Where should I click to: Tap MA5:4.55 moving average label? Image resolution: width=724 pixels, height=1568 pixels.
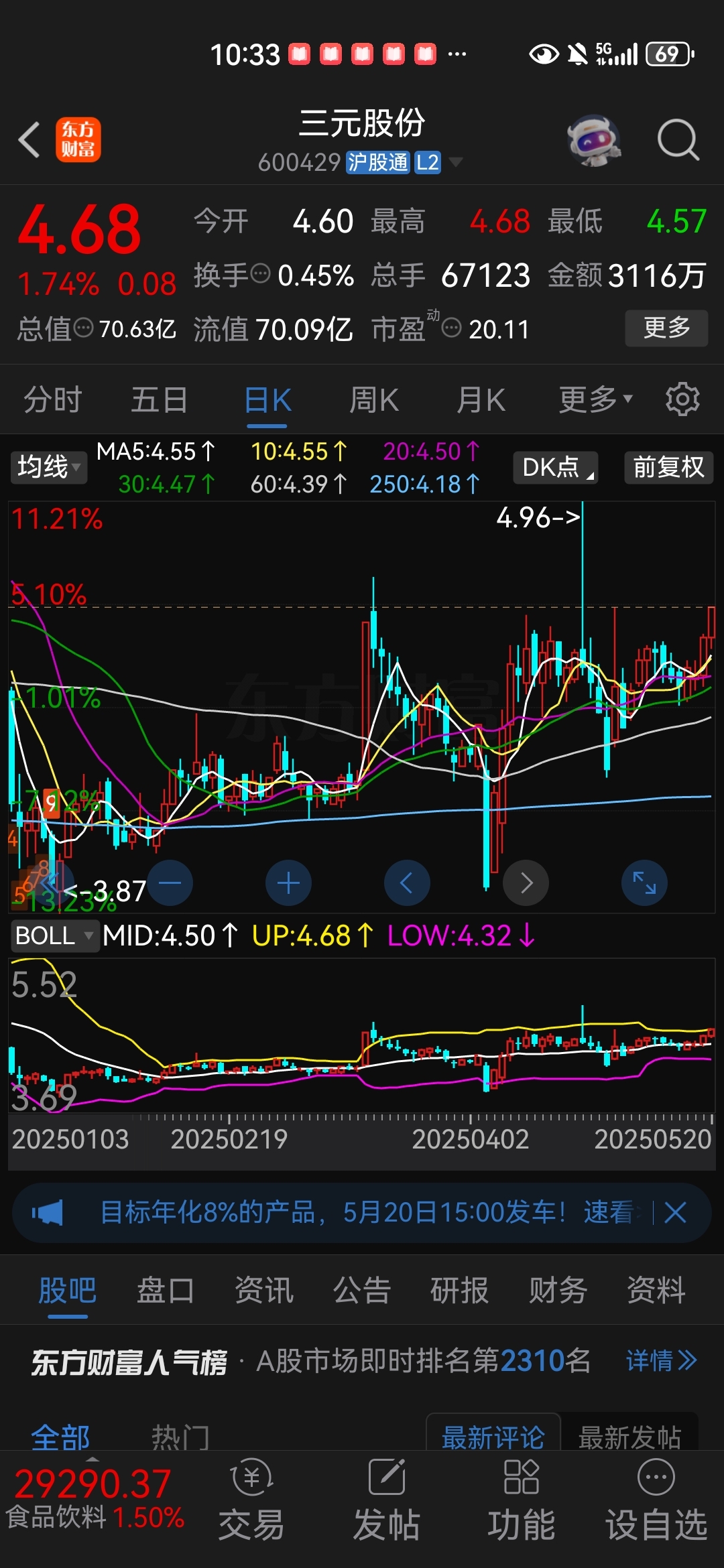156,452
